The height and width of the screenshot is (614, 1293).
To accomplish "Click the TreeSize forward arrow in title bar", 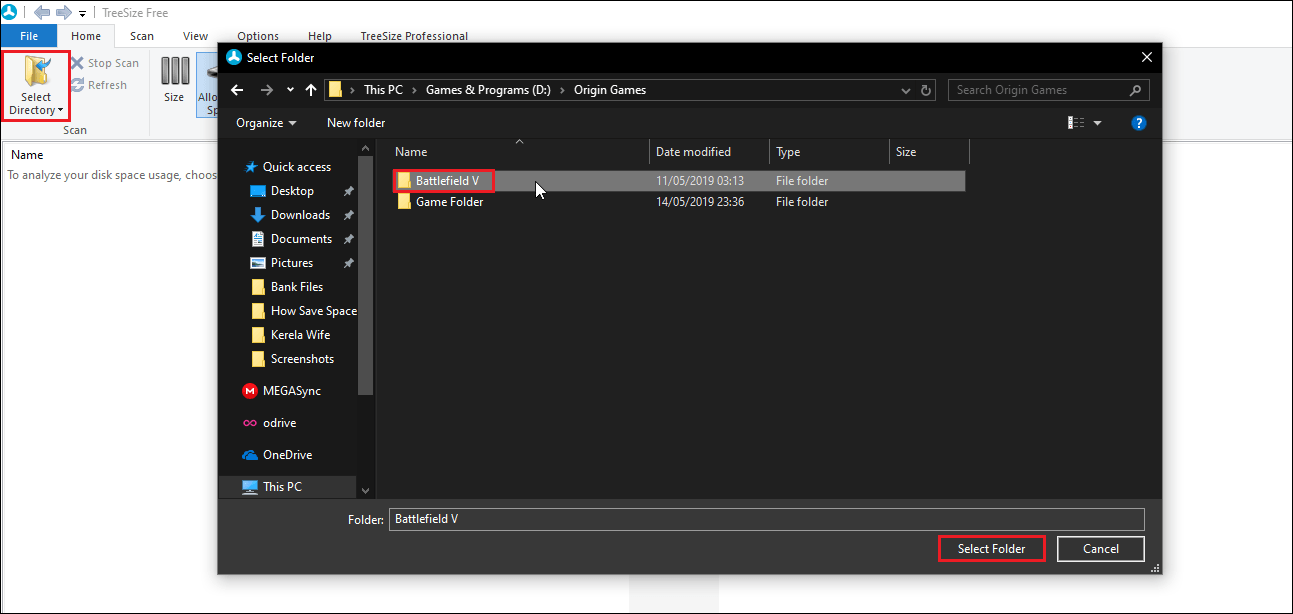I will (x=63, y=13).
